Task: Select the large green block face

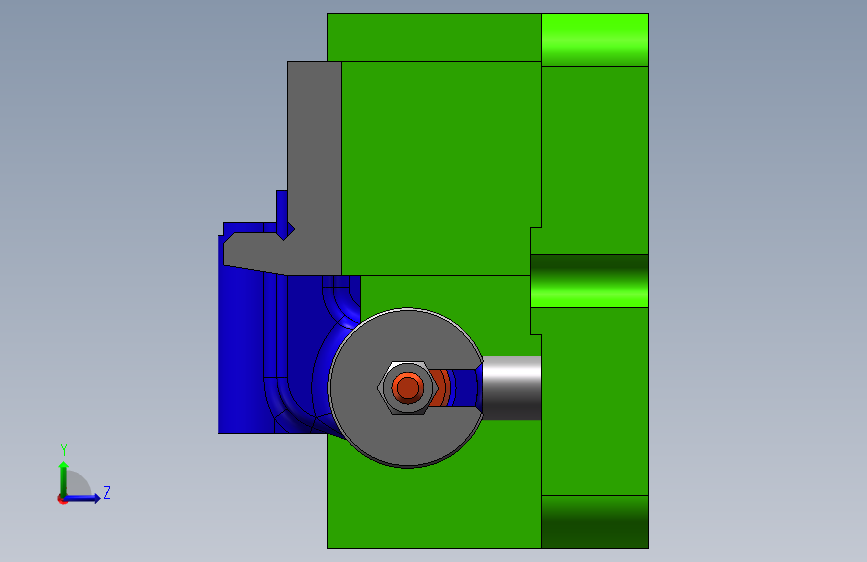Action: click(441, 168)
